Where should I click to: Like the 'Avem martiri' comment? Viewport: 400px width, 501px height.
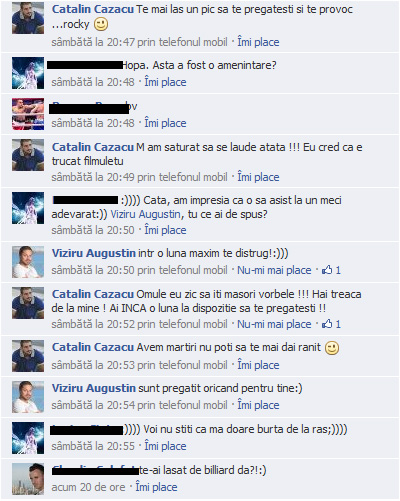coord(258,365)
